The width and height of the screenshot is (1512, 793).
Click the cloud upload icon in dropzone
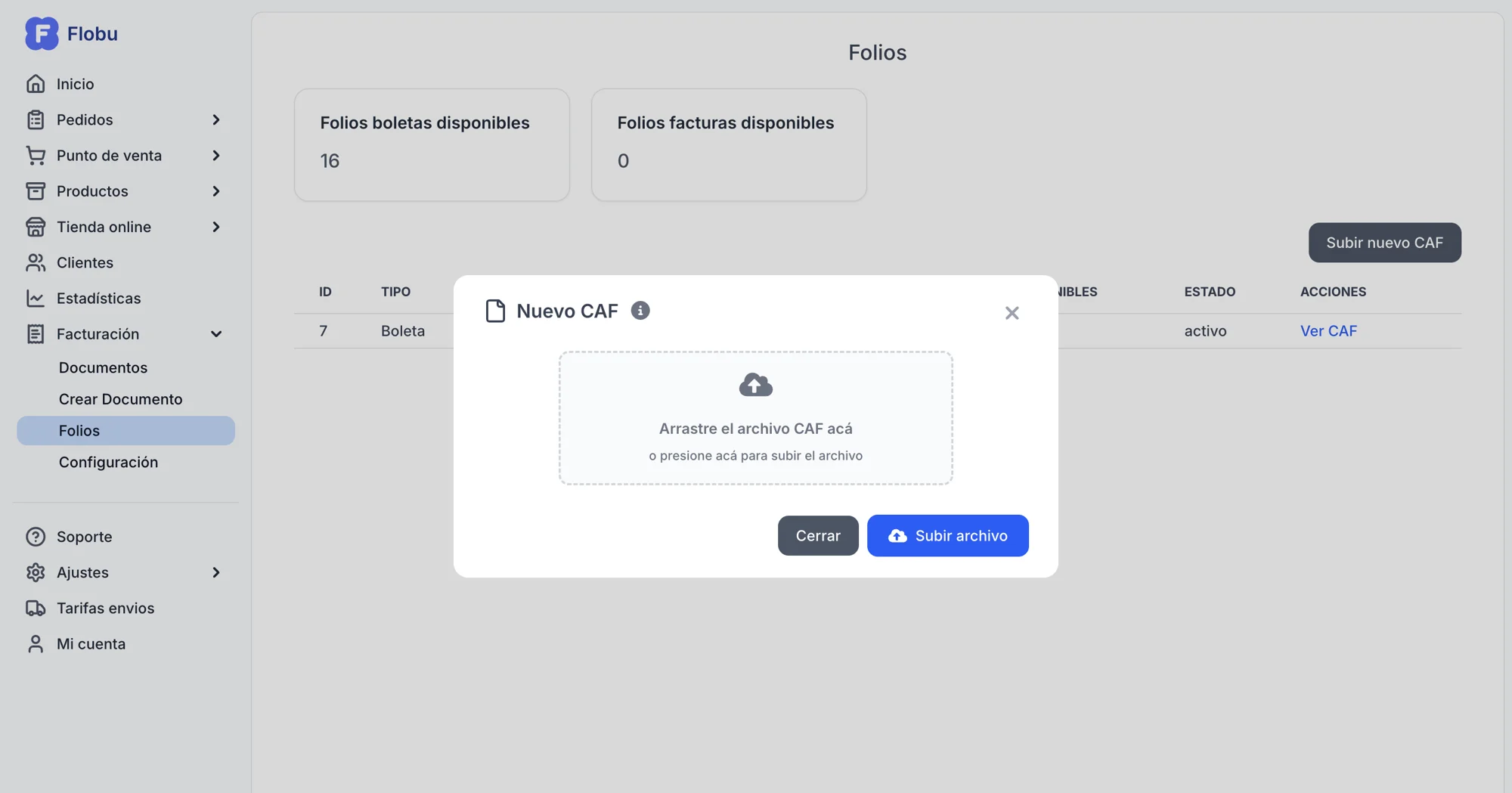(755, 385)
